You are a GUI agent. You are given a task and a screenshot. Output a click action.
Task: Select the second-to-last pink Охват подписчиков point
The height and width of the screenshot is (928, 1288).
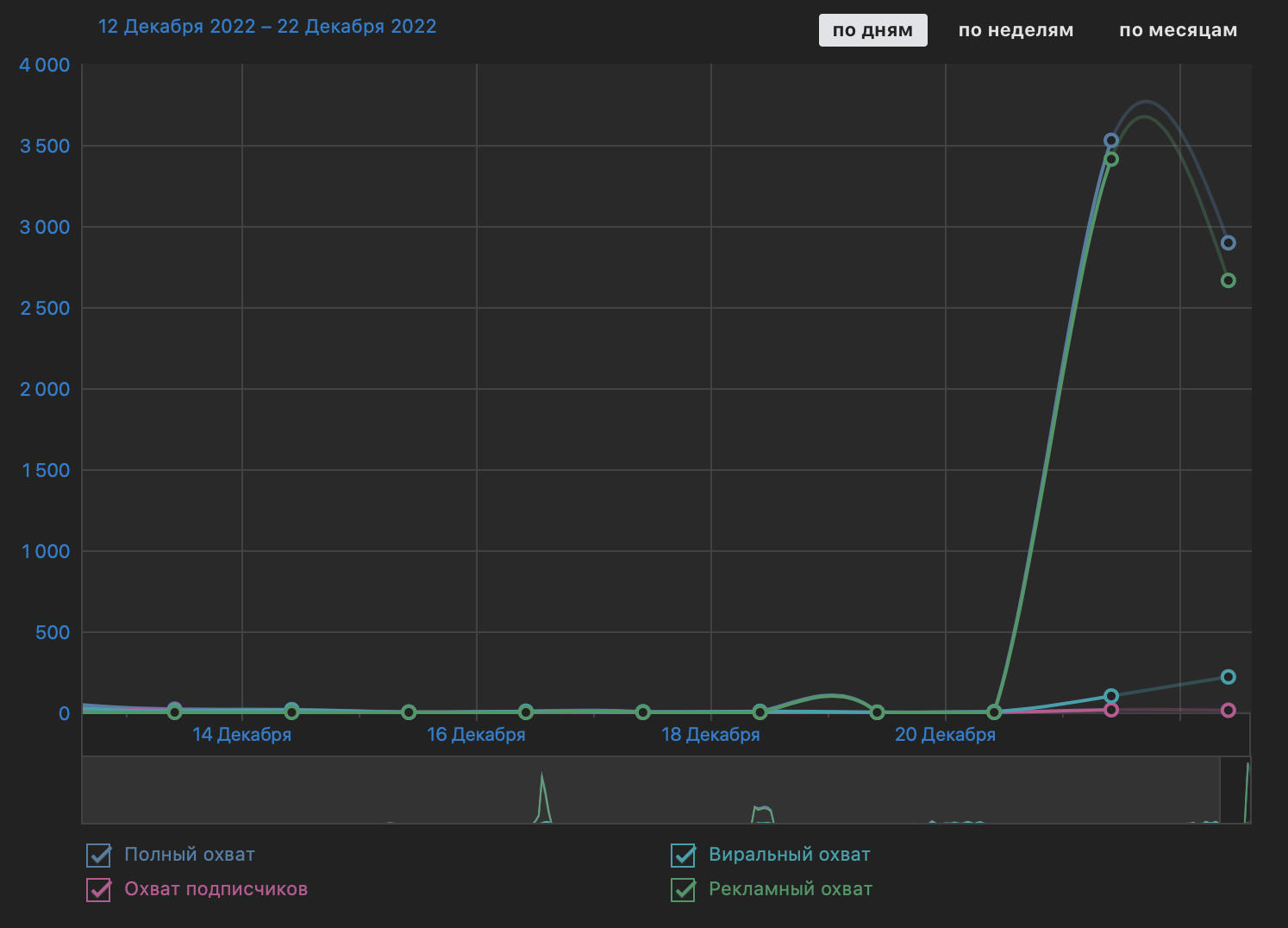coord(1110,711)
